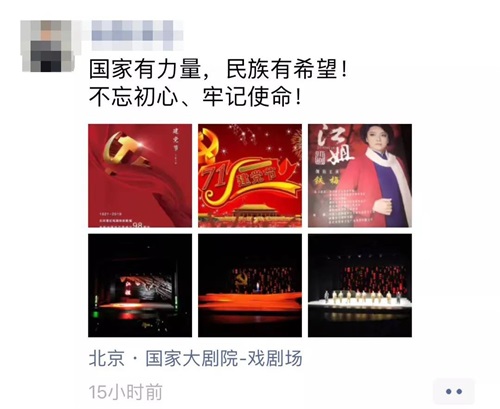View dark stage photo with red curtain projection
The image size is (500, 409).
coord(140,285)
